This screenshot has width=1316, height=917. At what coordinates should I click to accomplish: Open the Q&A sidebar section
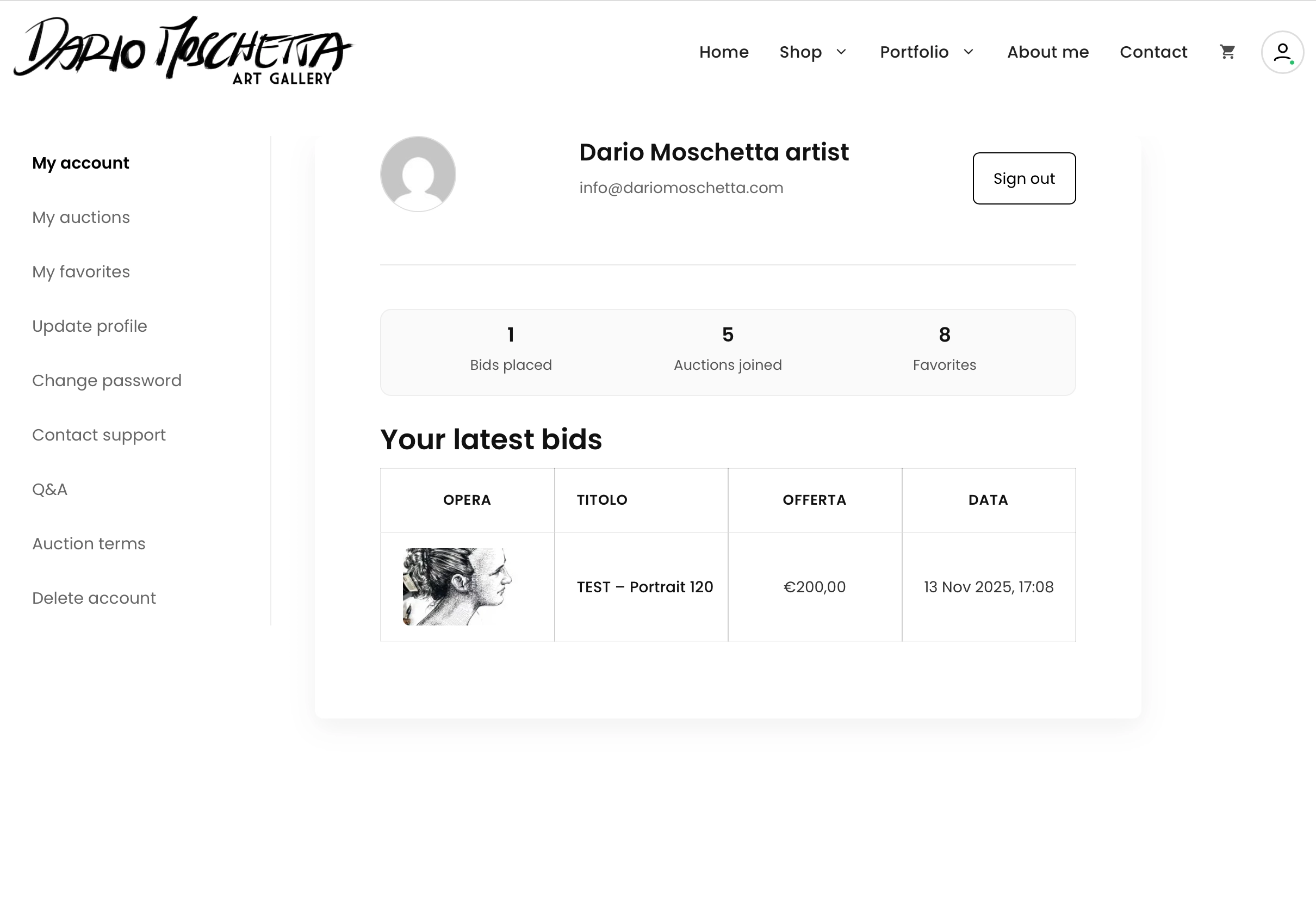[50, 489]
